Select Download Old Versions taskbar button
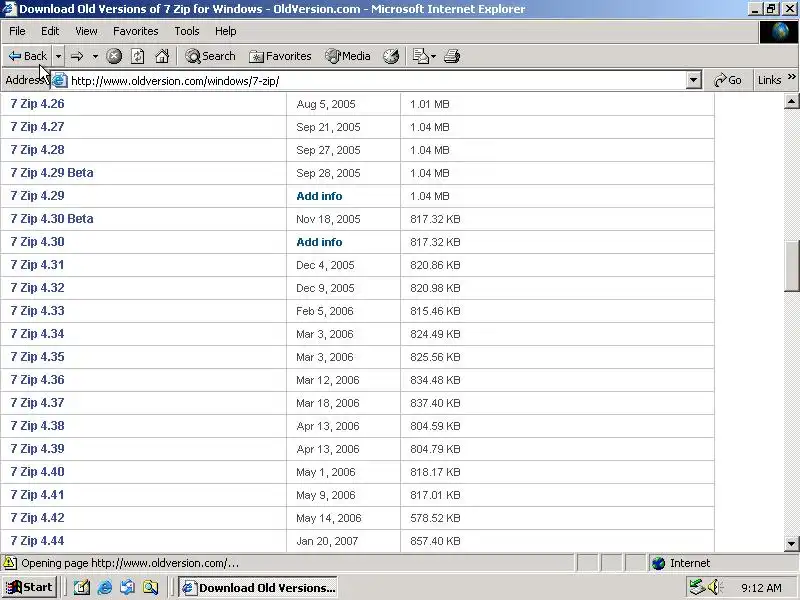The image size is (800, 600). pos(258,588)
